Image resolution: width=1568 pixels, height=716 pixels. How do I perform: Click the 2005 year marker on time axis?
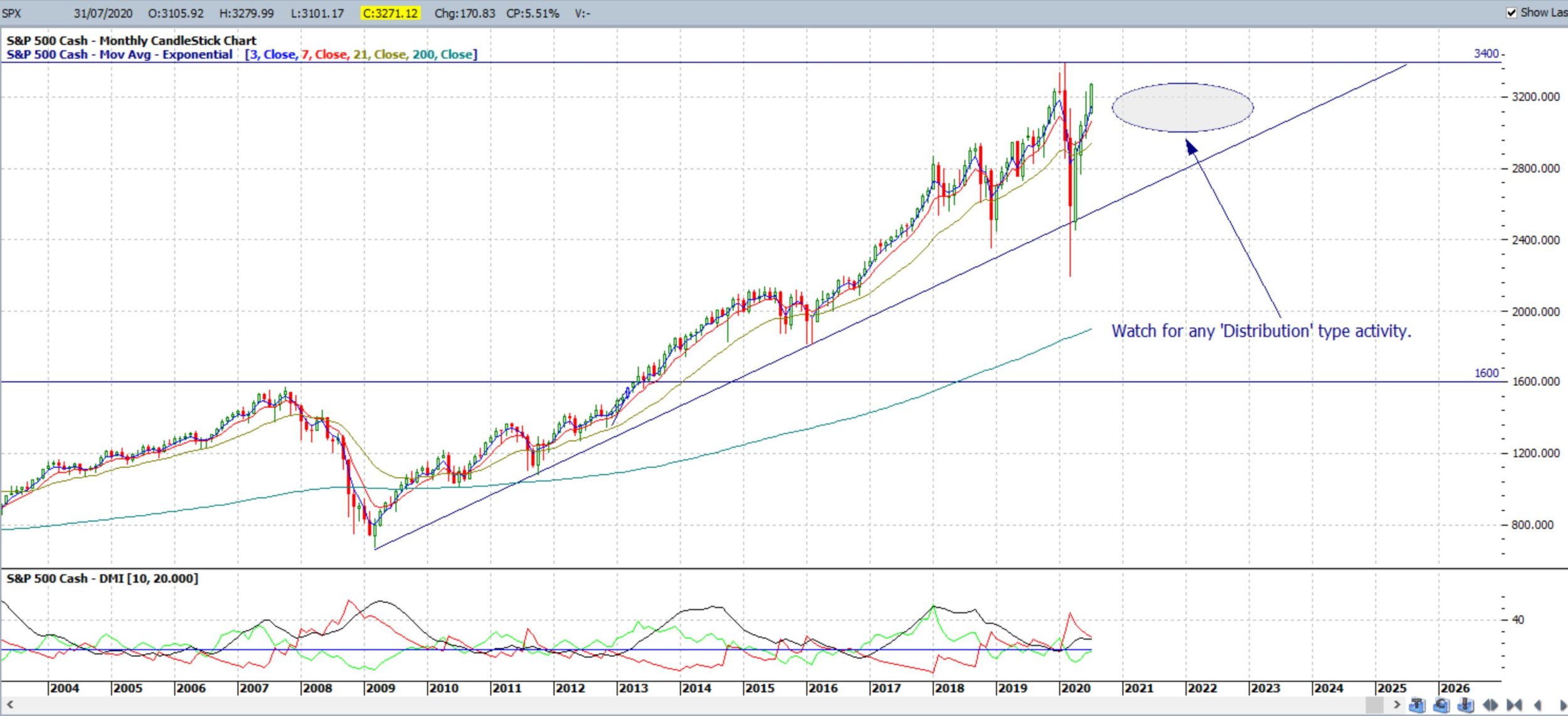coord(128,688)
